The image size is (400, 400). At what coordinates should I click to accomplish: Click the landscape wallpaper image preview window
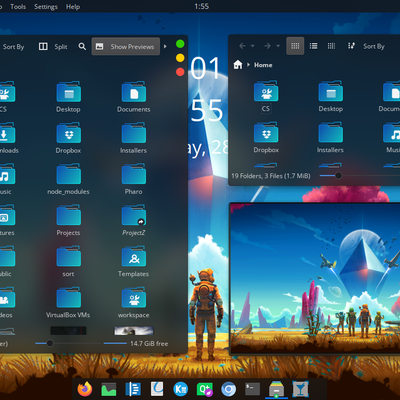click(315, 278)
